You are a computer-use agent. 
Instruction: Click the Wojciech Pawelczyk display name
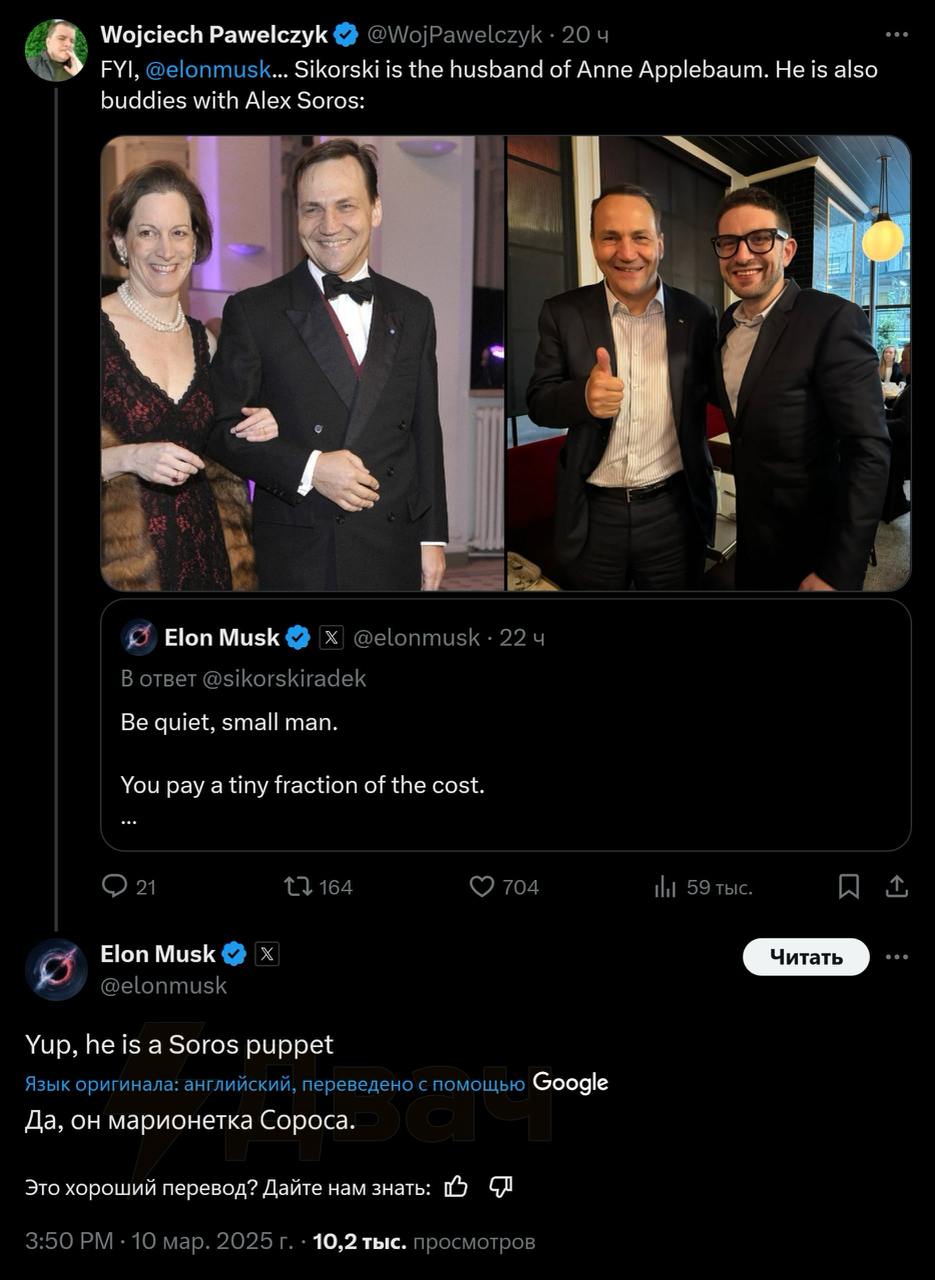pyautogui.click(x=214, y=34)
